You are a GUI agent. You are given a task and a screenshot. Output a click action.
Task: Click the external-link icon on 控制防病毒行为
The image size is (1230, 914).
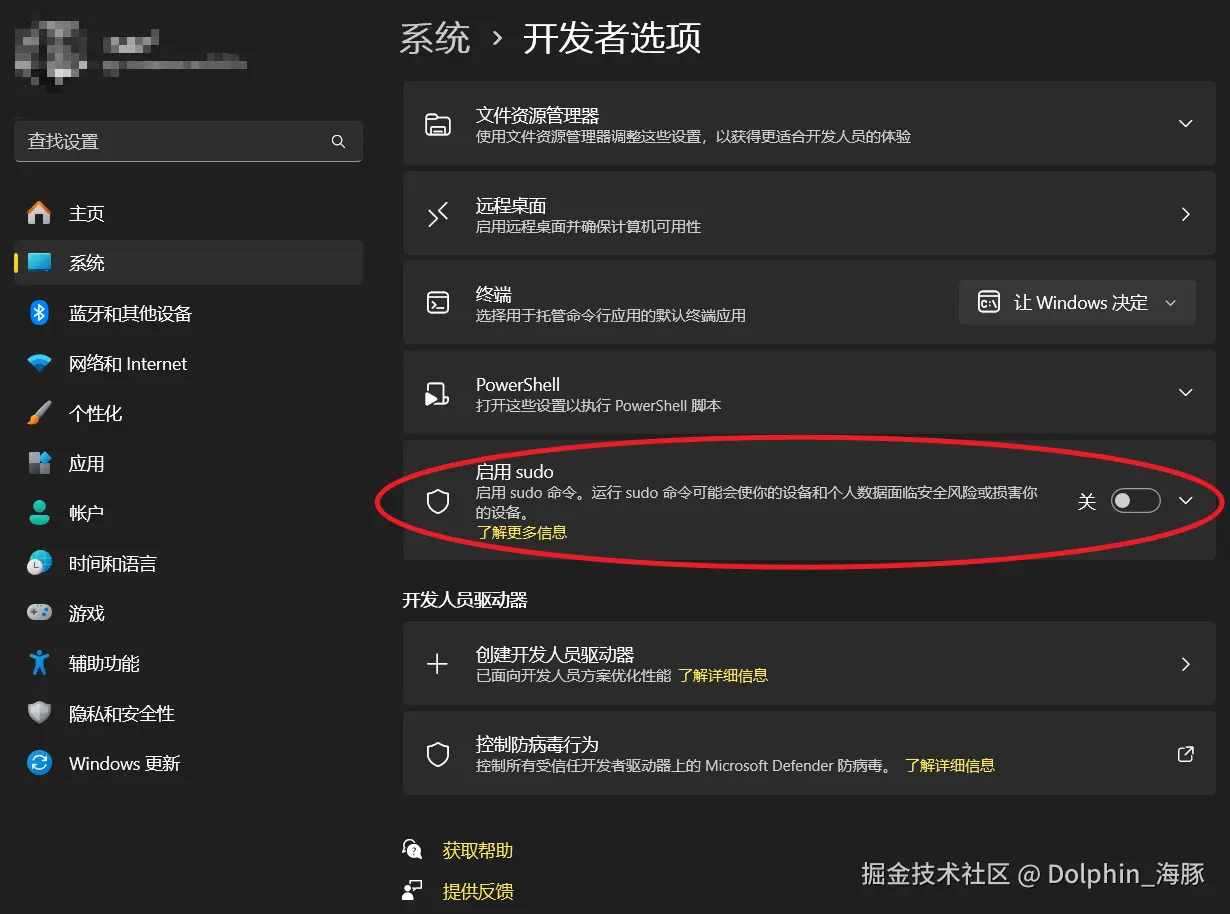point(1186,754)
